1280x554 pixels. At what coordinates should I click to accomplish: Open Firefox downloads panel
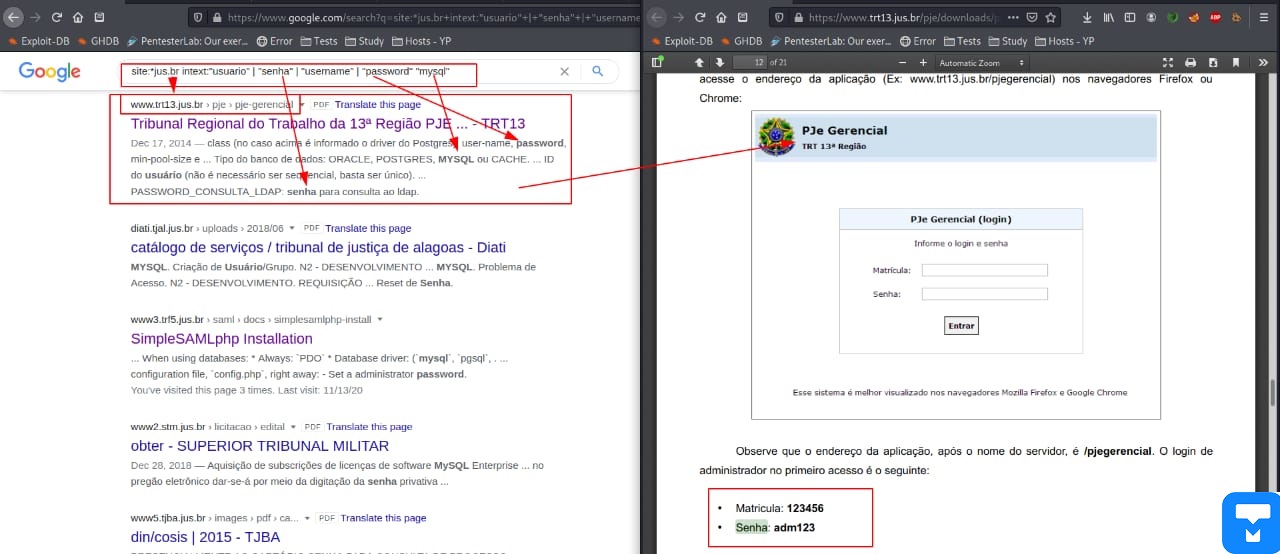click(1087, 17)
